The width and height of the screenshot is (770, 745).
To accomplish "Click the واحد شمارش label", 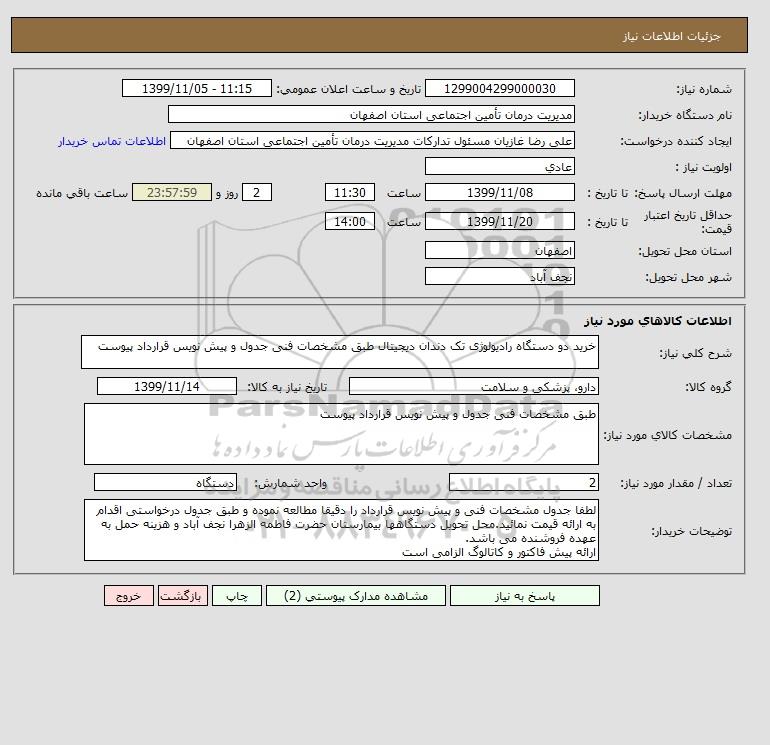I will pos(290,484).
